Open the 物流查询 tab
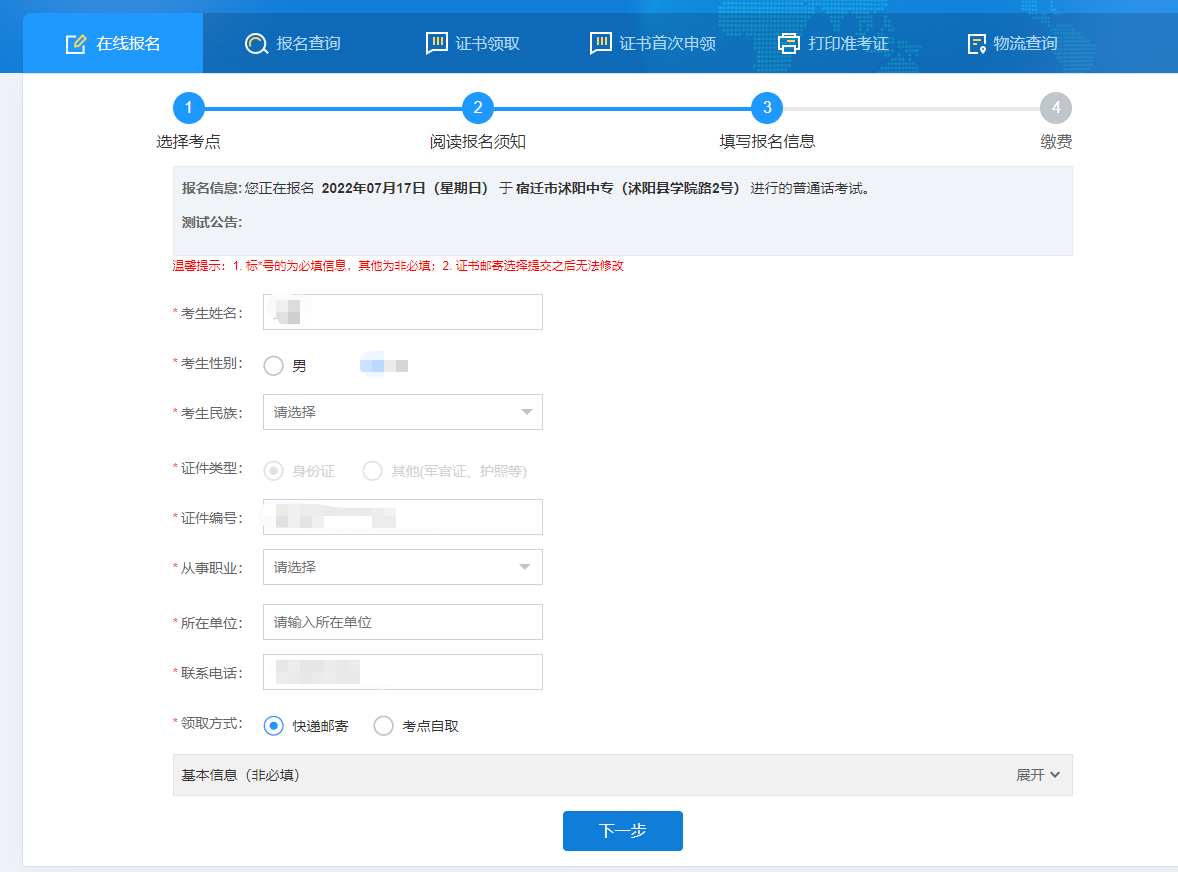The width and height of the screenshot is (1178, 872). tap(1025, 44)
